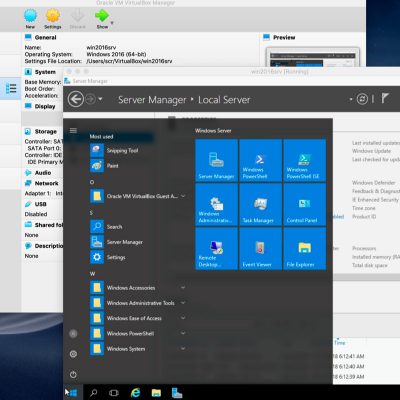Viewport: 400px width, 400px height.
Task: Click the Display section header in VirtualBox
Action: [45, 106]
